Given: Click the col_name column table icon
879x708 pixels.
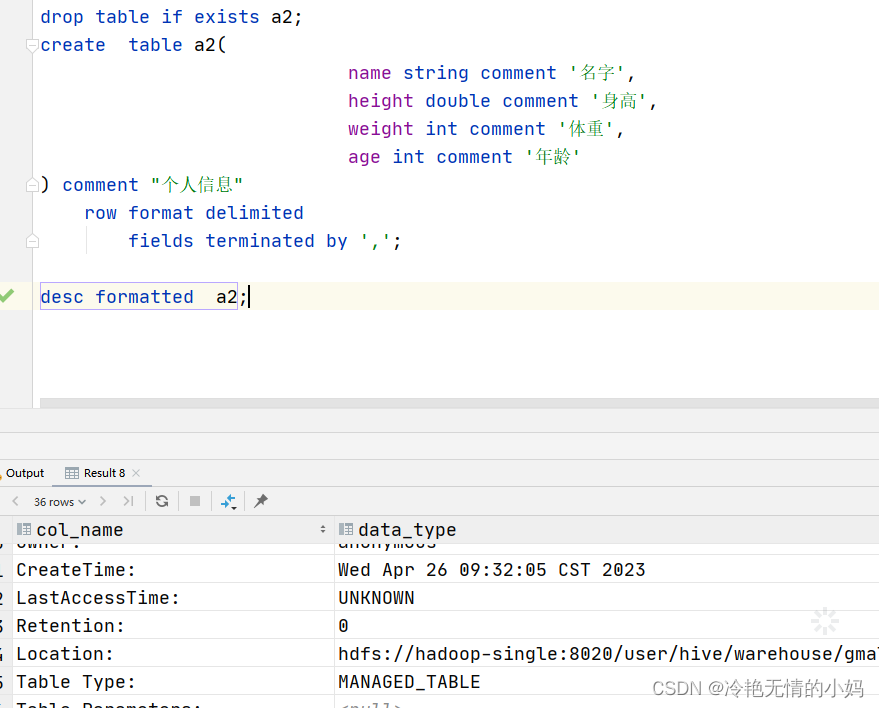Looking at the screenshot, I should pyautogui.click(x=24, y=529).
